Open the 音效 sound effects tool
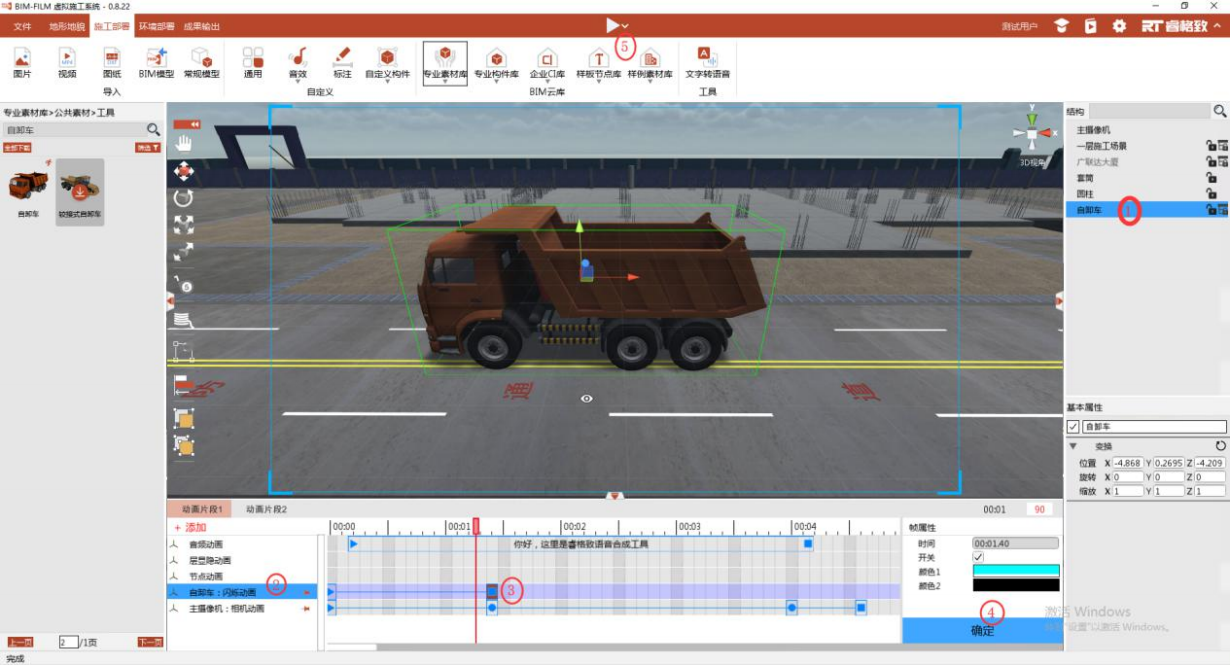The height and width of the screenshot is (665, 1232). click(298, 63)
